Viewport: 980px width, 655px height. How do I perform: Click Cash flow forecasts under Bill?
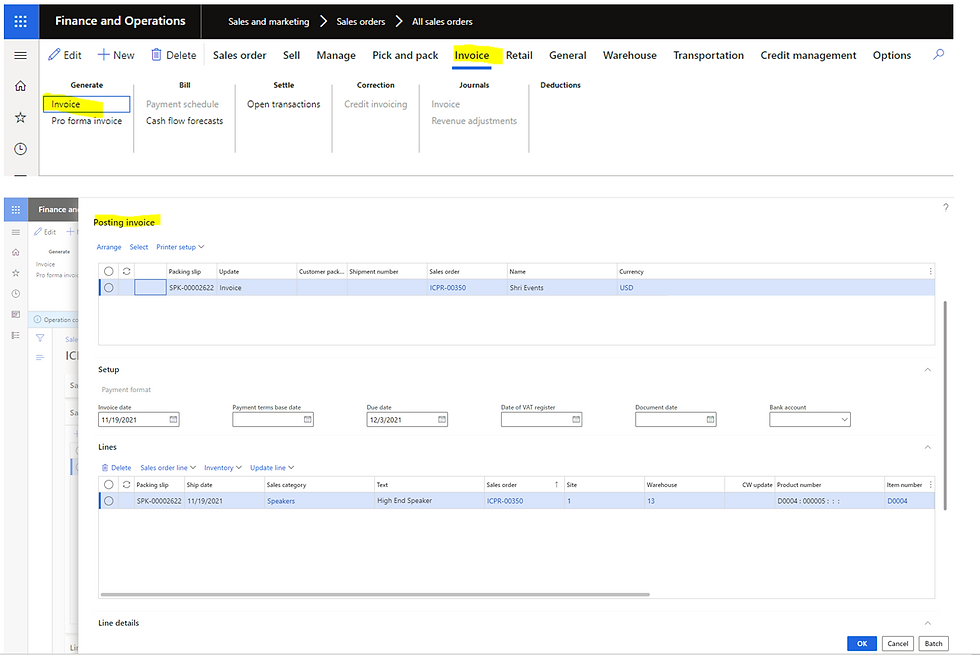pyautogui.click(x=184, y=121)
